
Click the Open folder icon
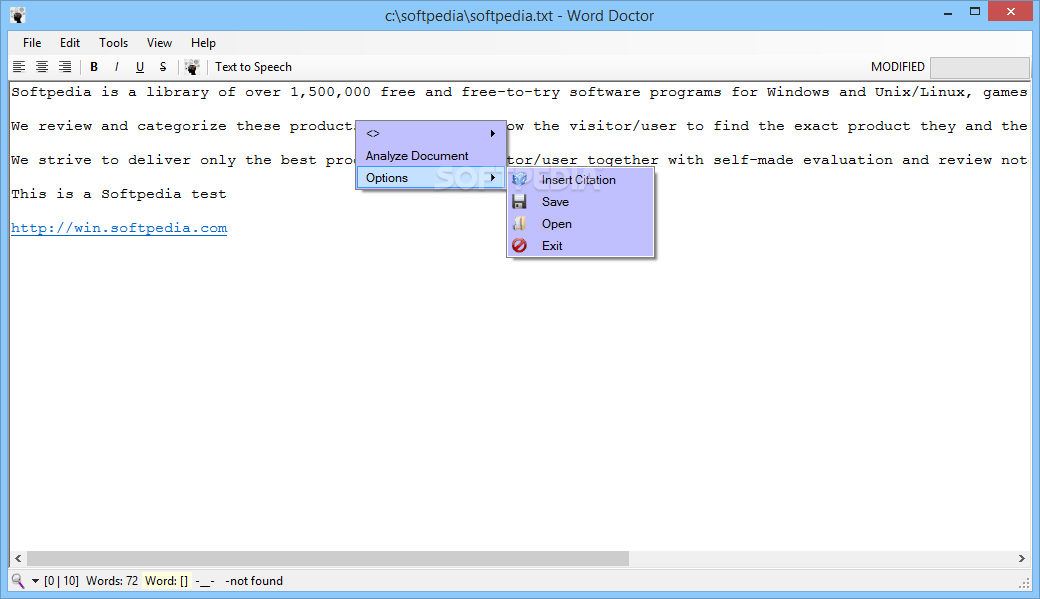(x=519, y=224)
